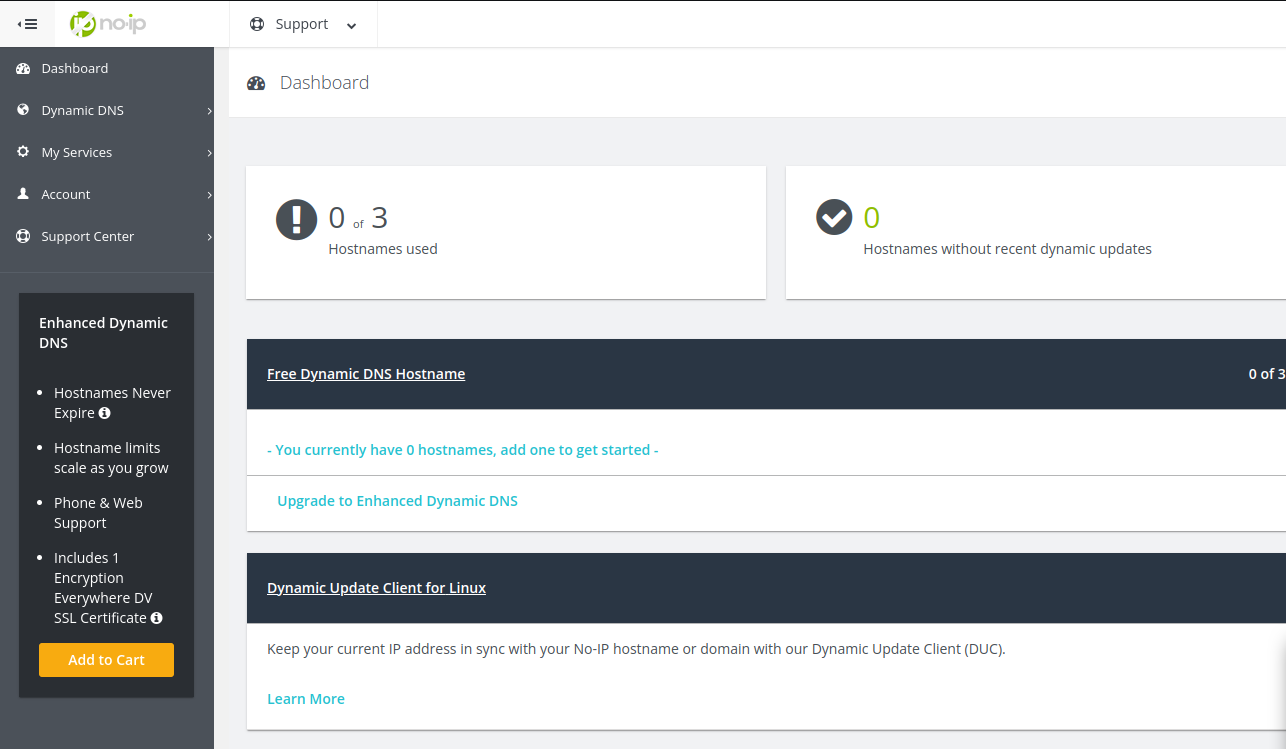Click the Account person icon

23,194
